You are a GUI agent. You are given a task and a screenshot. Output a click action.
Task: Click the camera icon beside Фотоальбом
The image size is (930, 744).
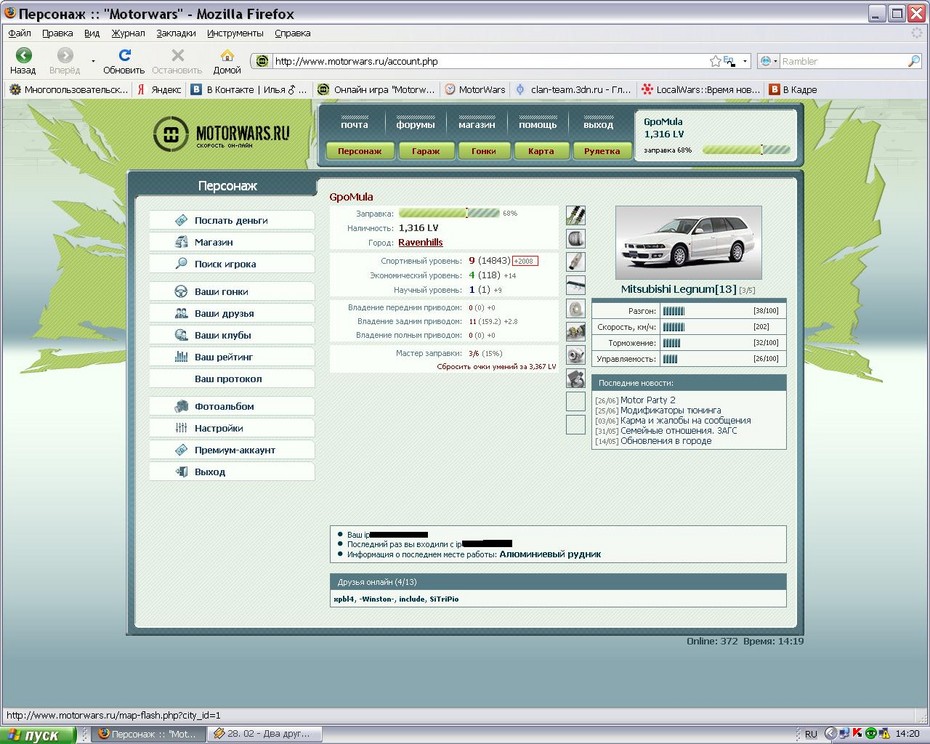(181, 406)
